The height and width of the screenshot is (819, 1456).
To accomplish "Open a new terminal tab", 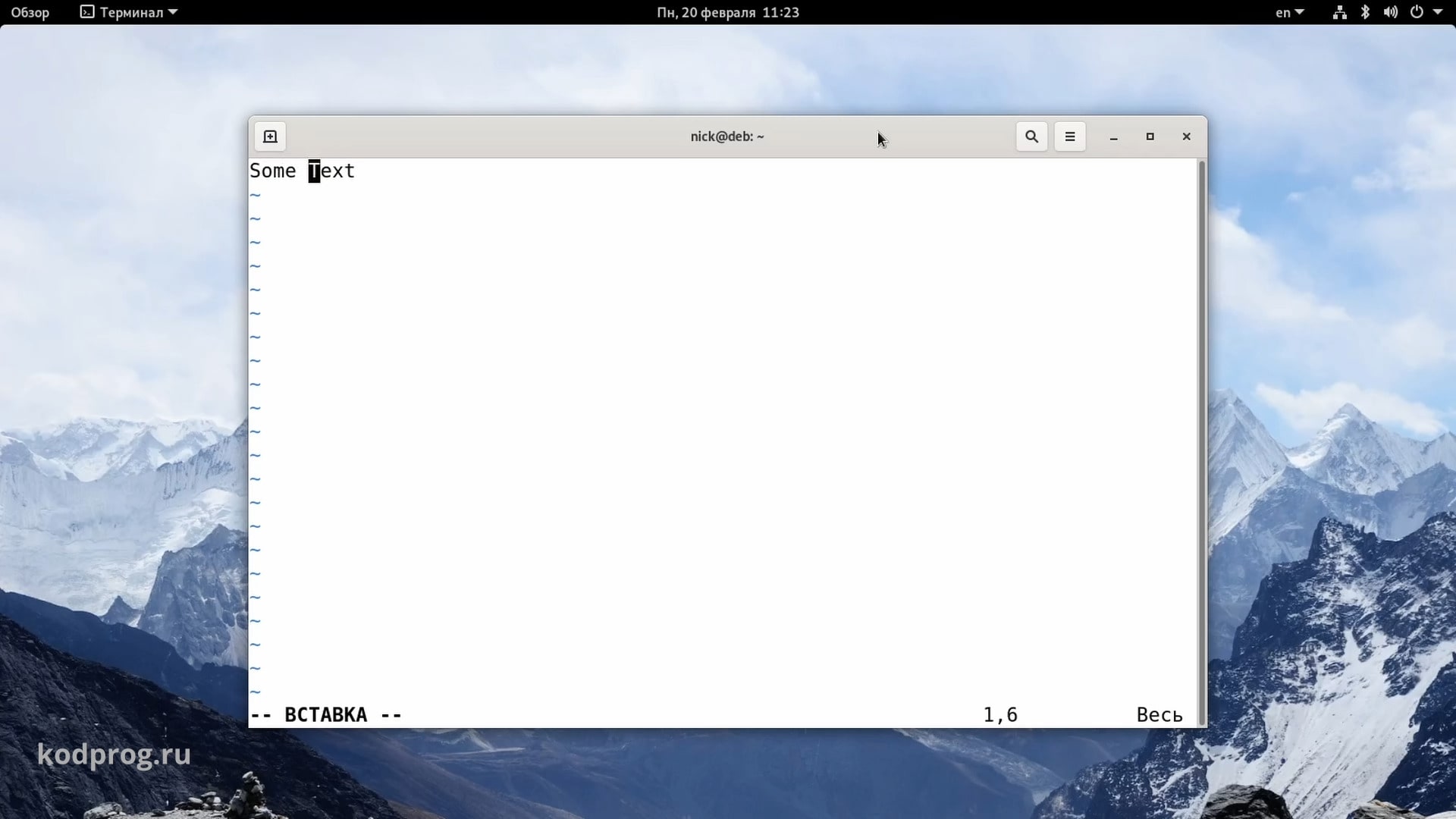I will [x=270, y=136].
